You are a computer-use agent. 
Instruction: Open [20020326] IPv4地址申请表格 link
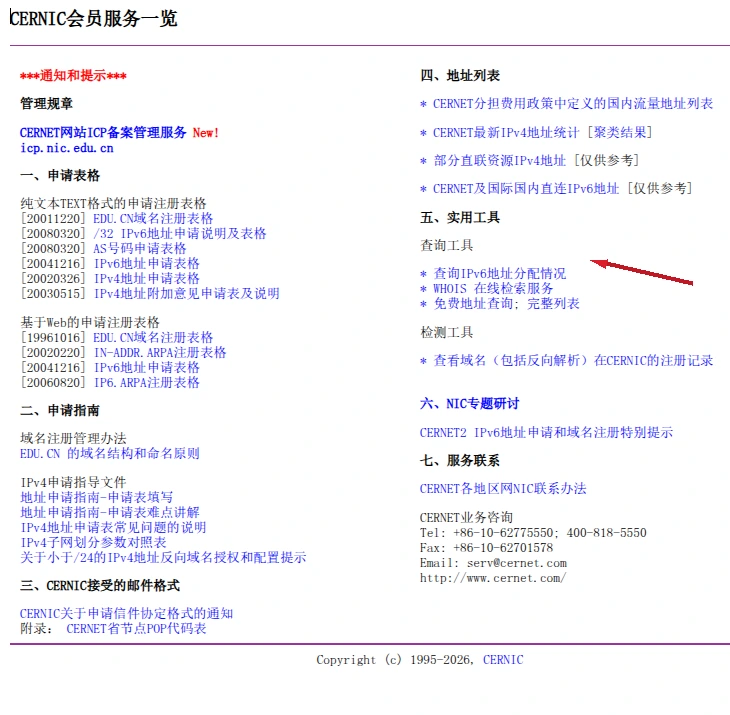click(147, 278)
